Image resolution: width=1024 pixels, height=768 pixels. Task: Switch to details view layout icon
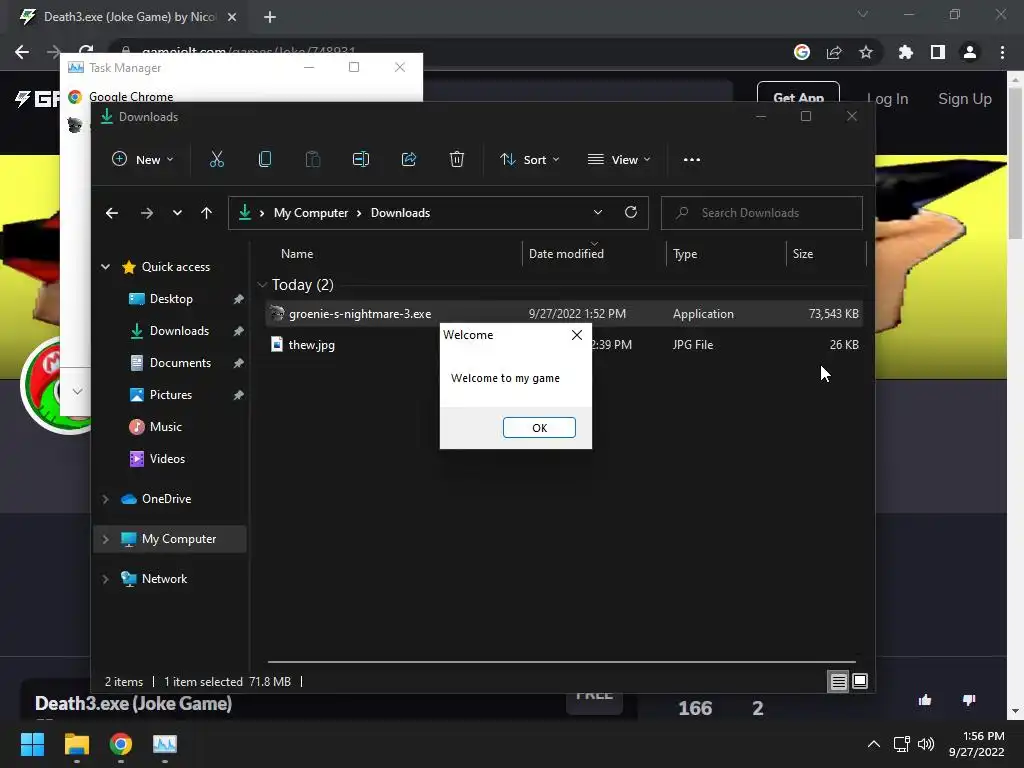tap(838, 682)
